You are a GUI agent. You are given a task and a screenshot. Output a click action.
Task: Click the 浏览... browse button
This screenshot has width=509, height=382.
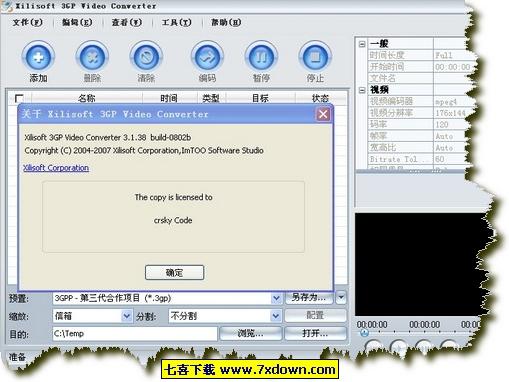pyautogui.click(x=251, y=333)
